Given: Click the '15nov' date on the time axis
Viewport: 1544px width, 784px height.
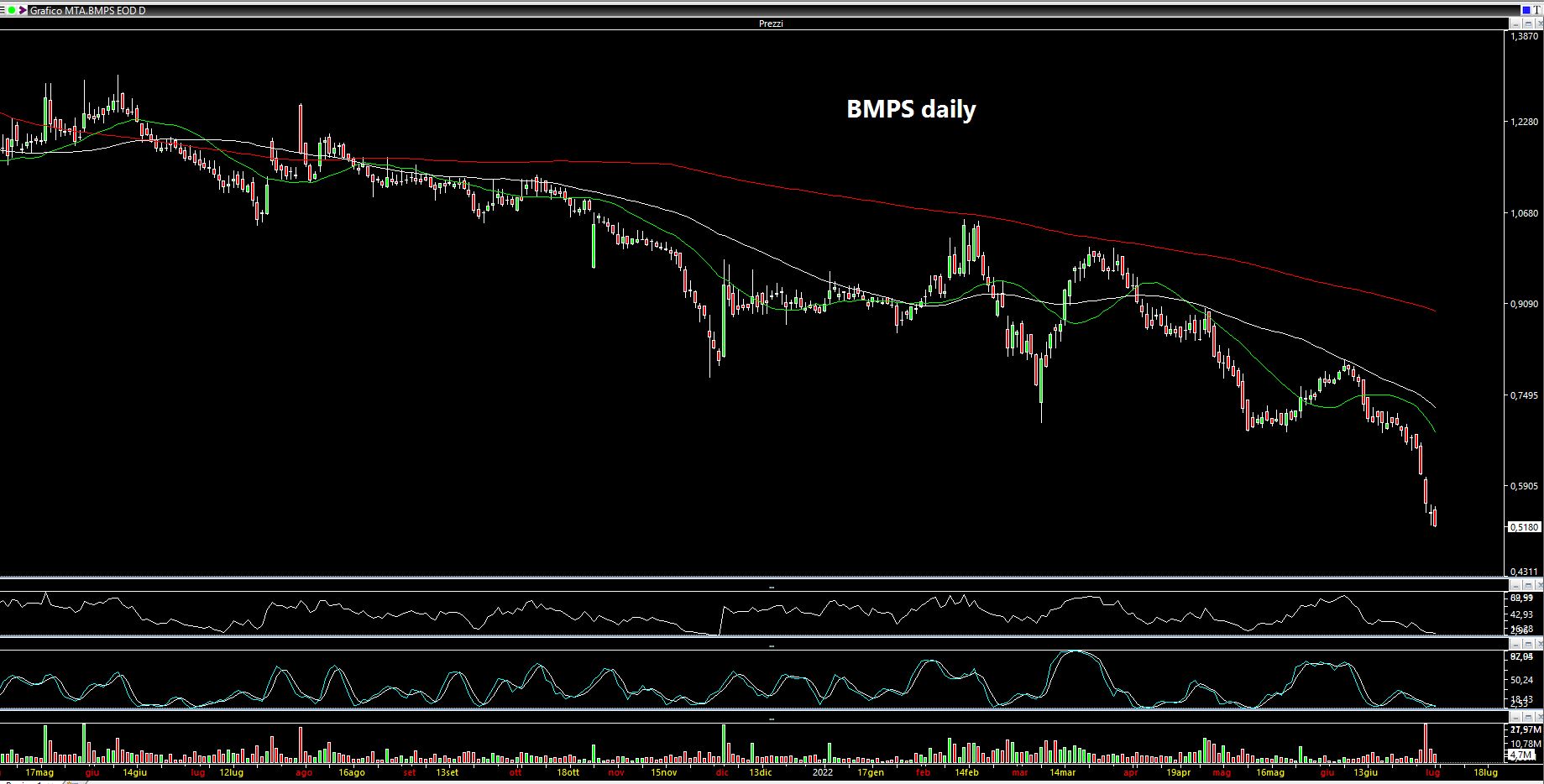Looking at the screenshot, I should click(x=663, y=772).
